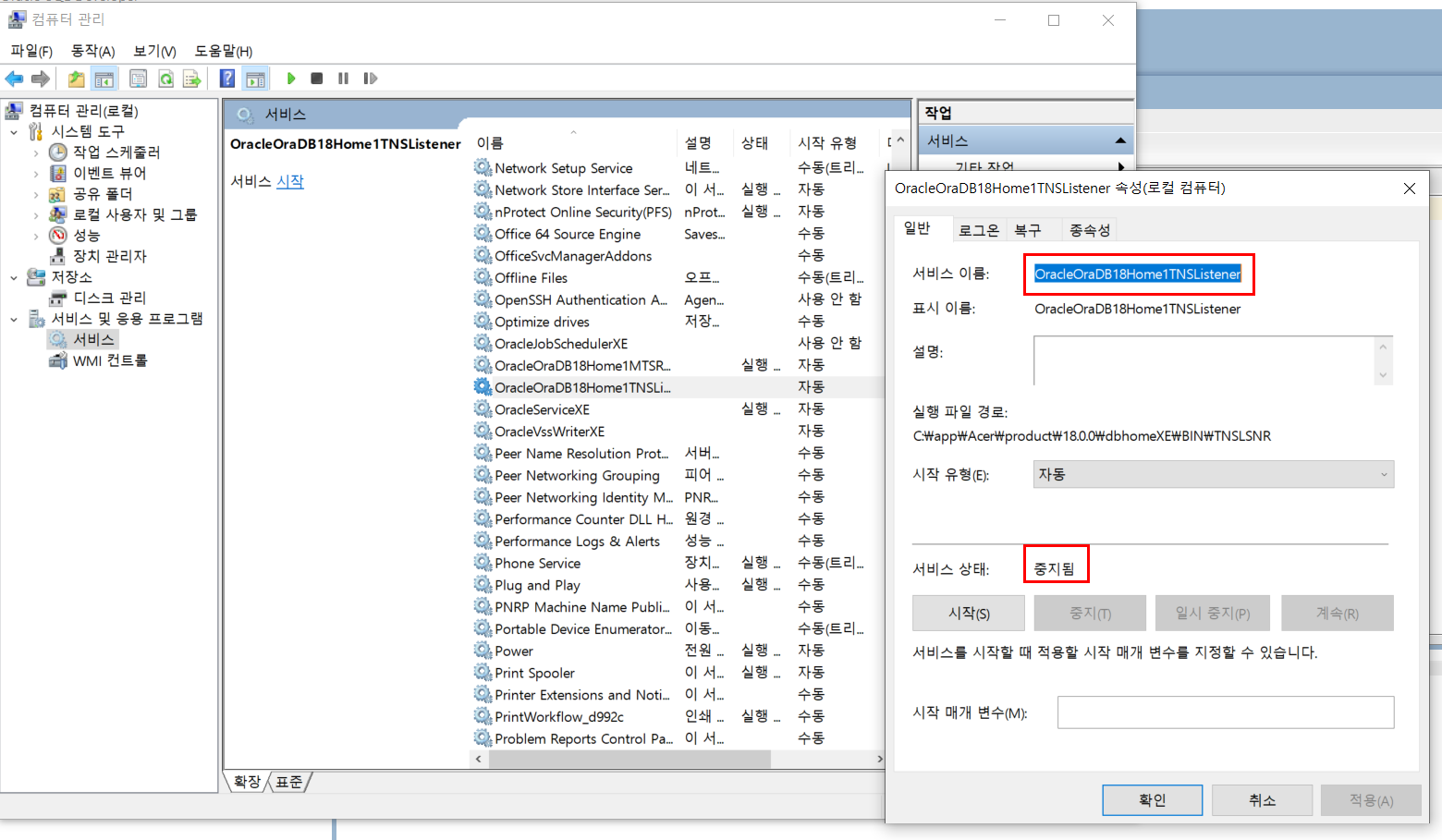Select 작업 스케줄러 in the tree
1442x840 pixels.
pyautogui.click(x=116, y=152)
